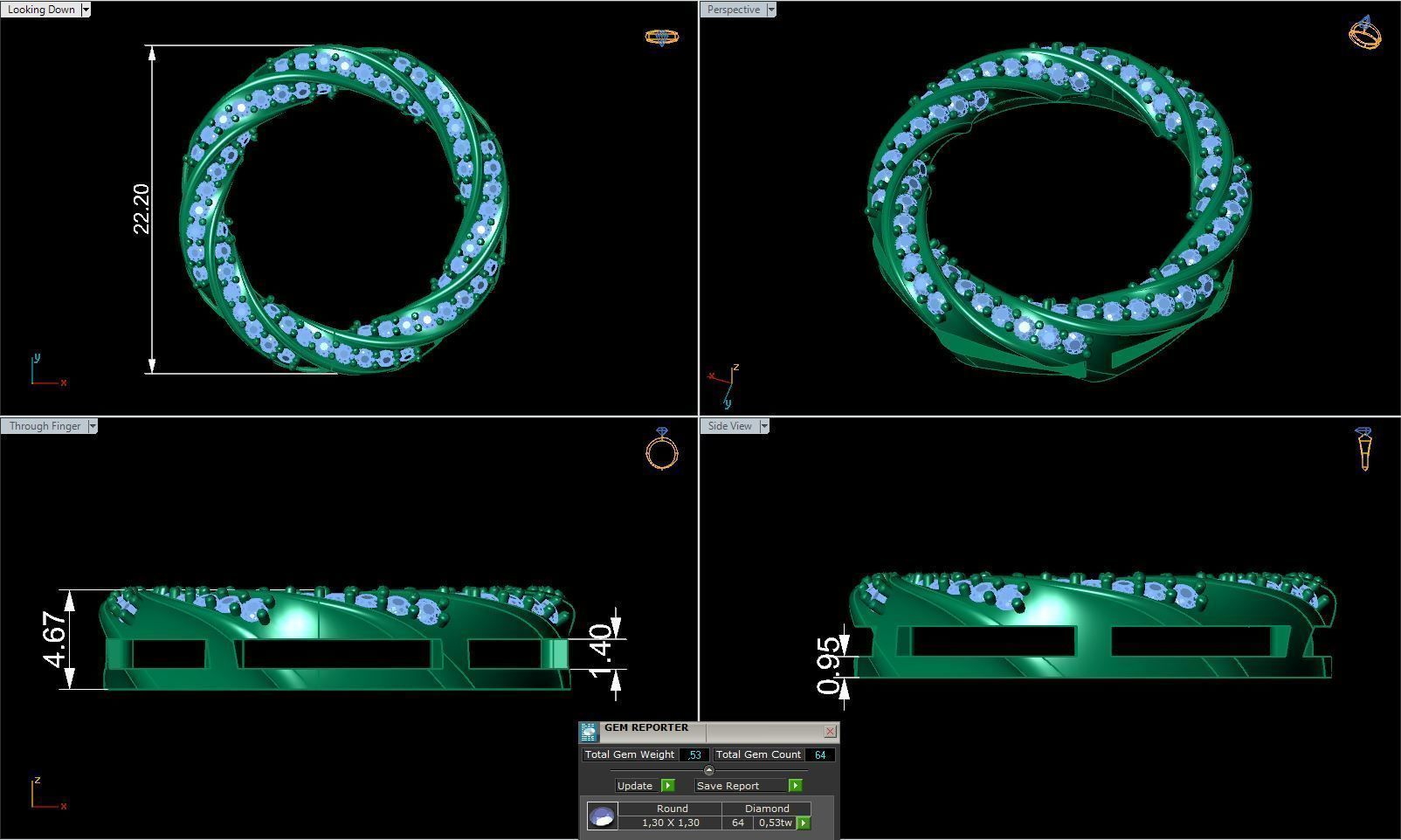Click the 4.67 height dimension label
This screenshot has width=1401, height=840.
pos(53,639)
